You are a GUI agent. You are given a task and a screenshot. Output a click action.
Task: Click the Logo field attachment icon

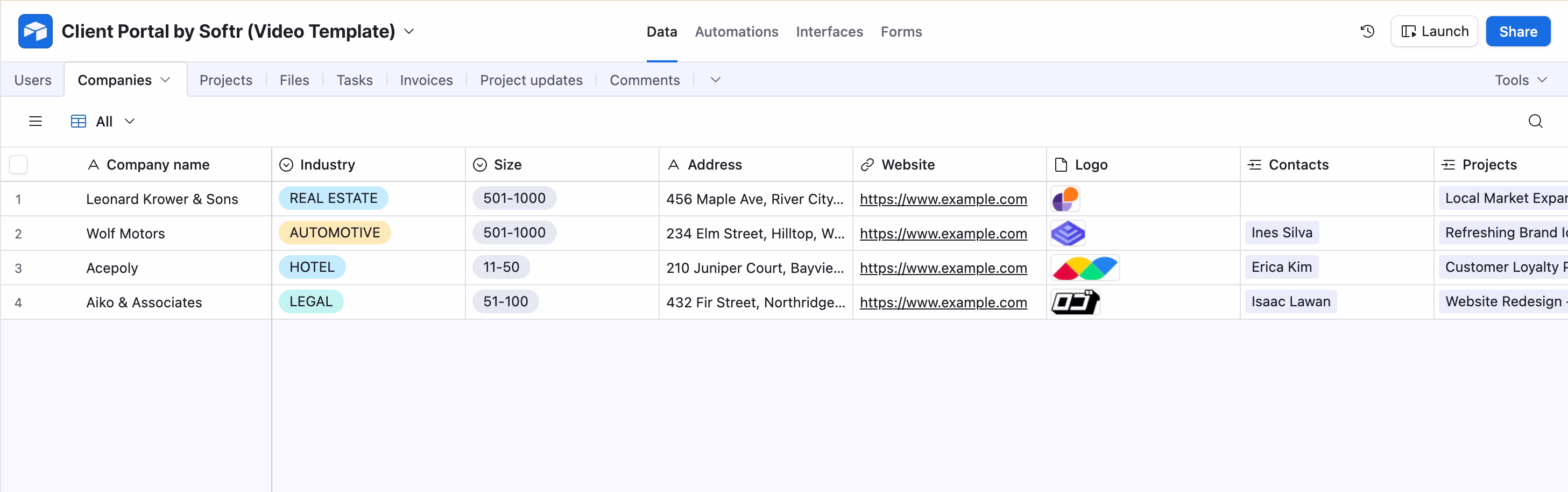coord(1061,164)
